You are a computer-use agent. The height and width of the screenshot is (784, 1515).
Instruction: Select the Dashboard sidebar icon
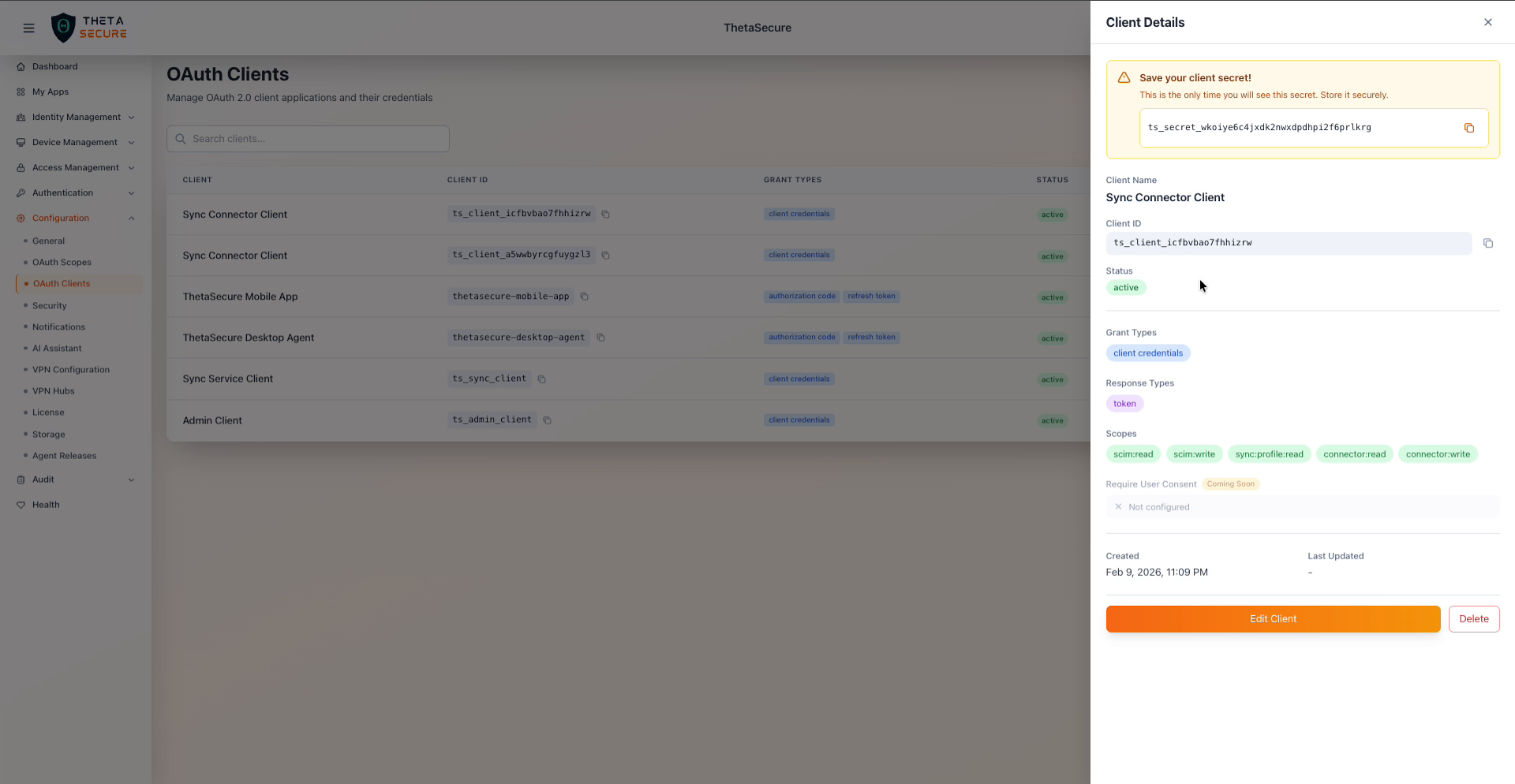tap(21, 66)
